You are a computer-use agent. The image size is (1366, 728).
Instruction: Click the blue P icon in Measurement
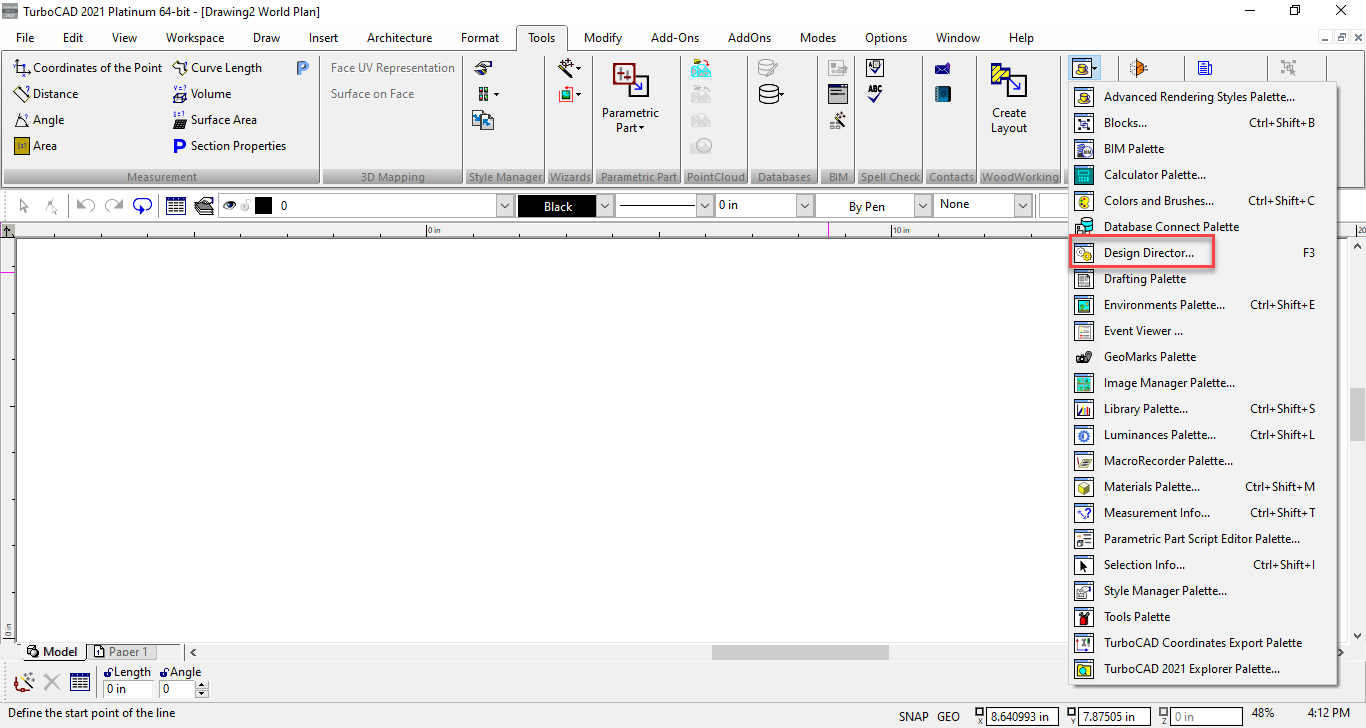(303, 68)
